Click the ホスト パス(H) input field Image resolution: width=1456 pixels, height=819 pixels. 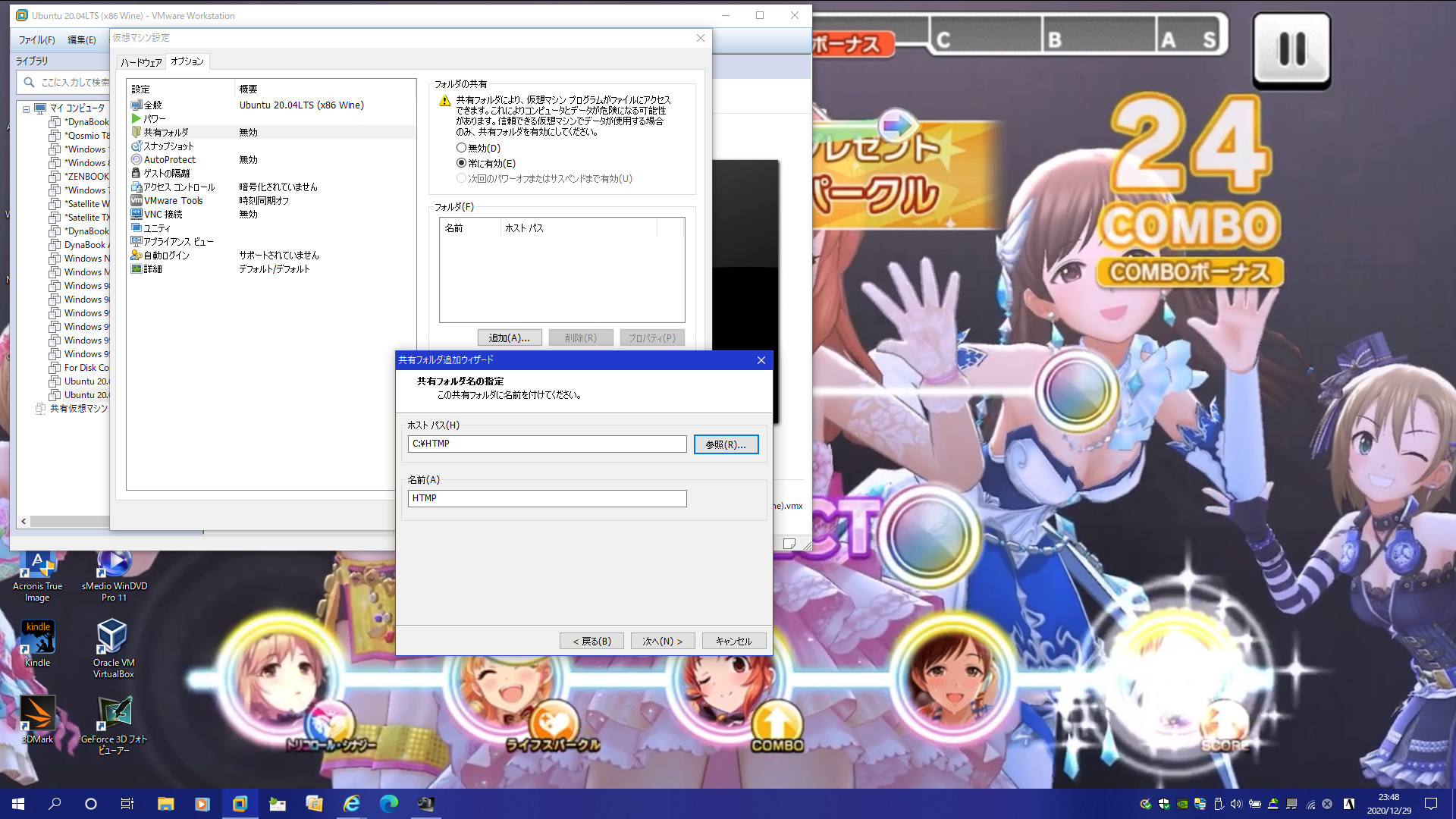tap(547, 444)
